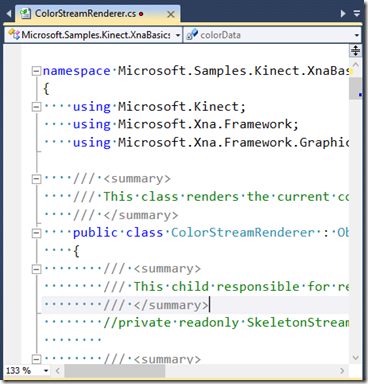Click the colorData field icon

point(192,35)
